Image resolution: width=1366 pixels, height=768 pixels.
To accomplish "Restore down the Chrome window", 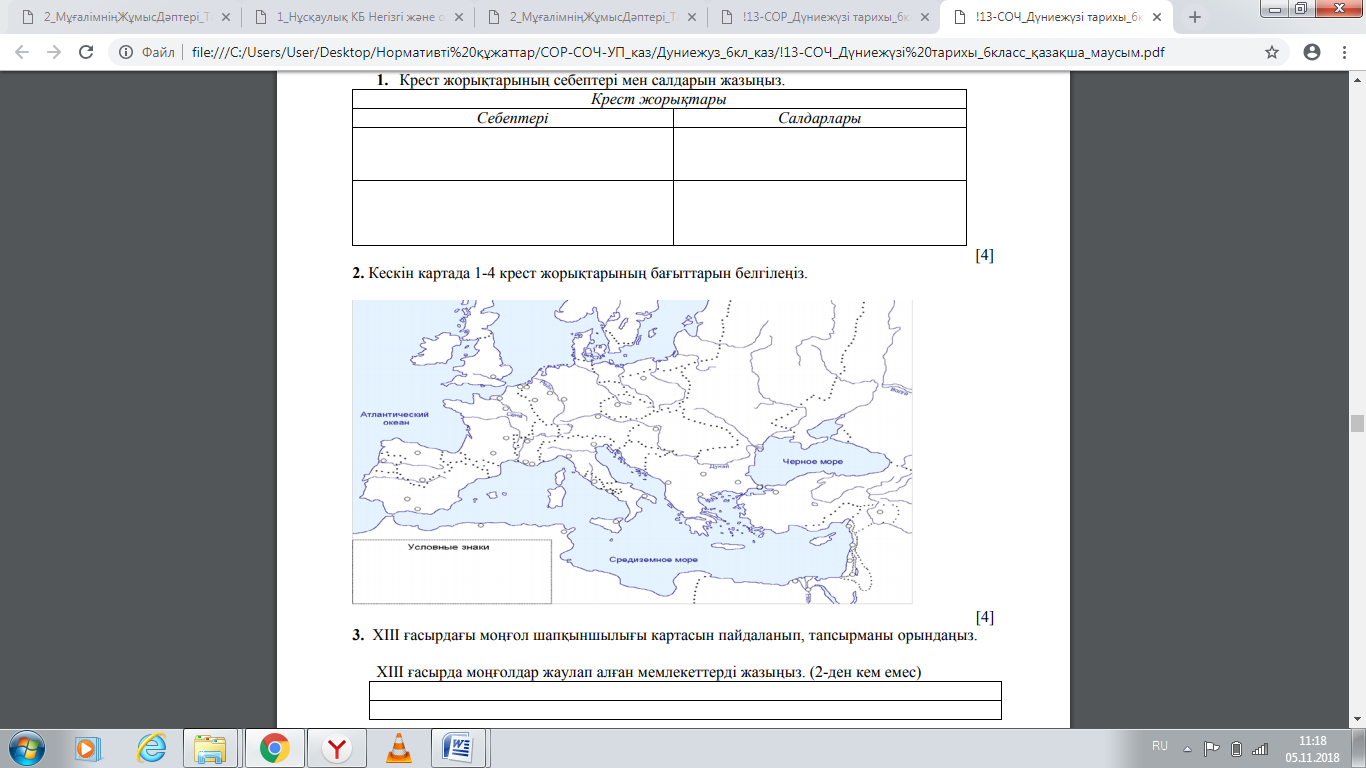I will [1300, 9].
